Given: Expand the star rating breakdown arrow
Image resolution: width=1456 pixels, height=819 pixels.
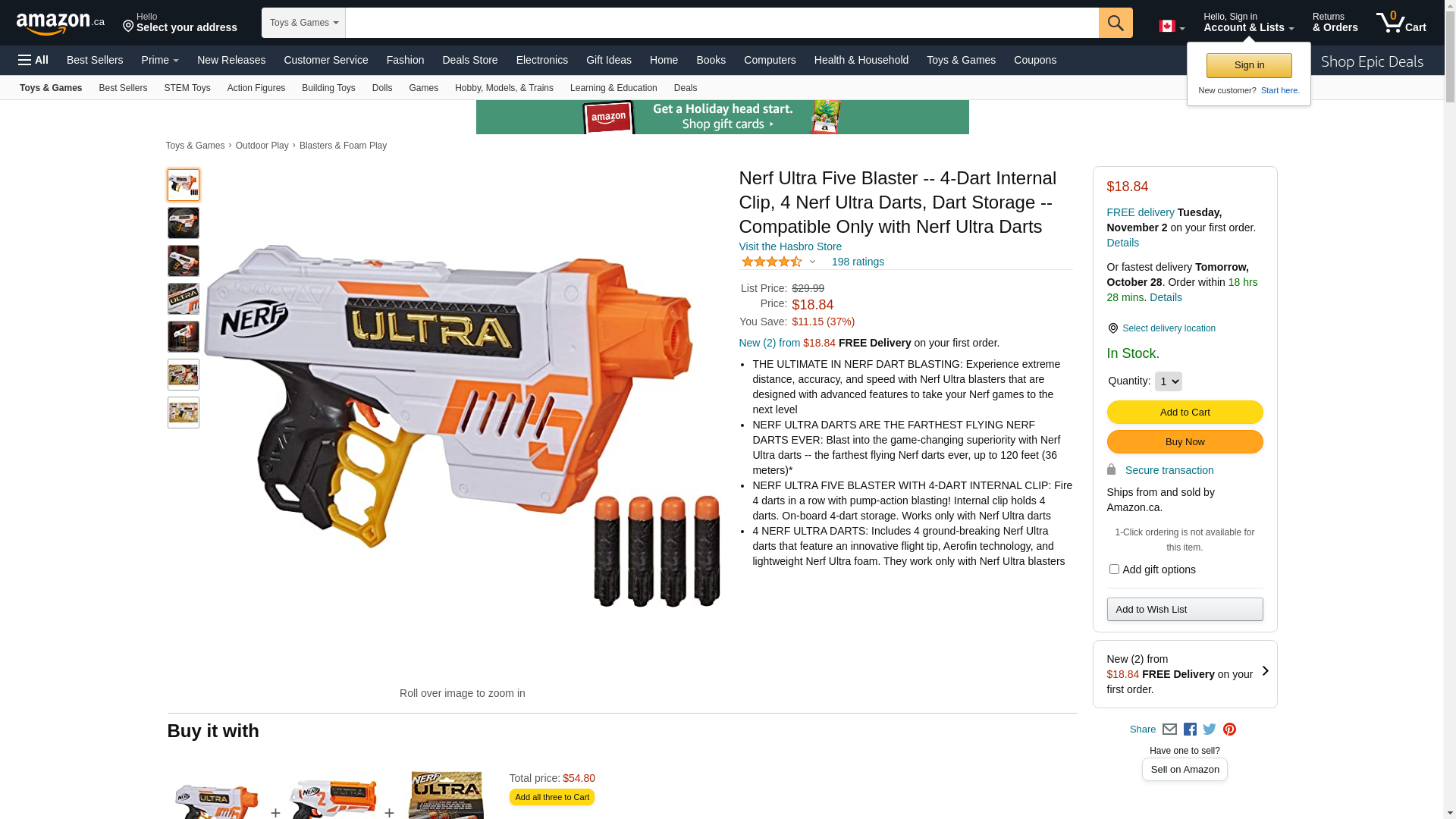Looking at the screenshot, I should tap(812, 262).
